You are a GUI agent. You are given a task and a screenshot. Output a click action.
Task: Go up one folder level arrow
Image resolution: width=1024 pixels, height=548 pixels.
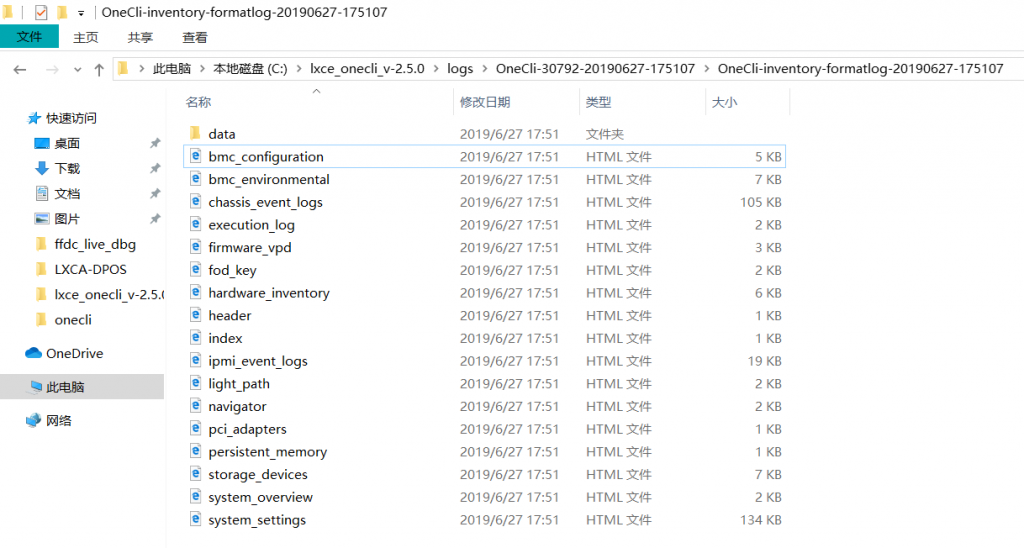coord(99,69)
